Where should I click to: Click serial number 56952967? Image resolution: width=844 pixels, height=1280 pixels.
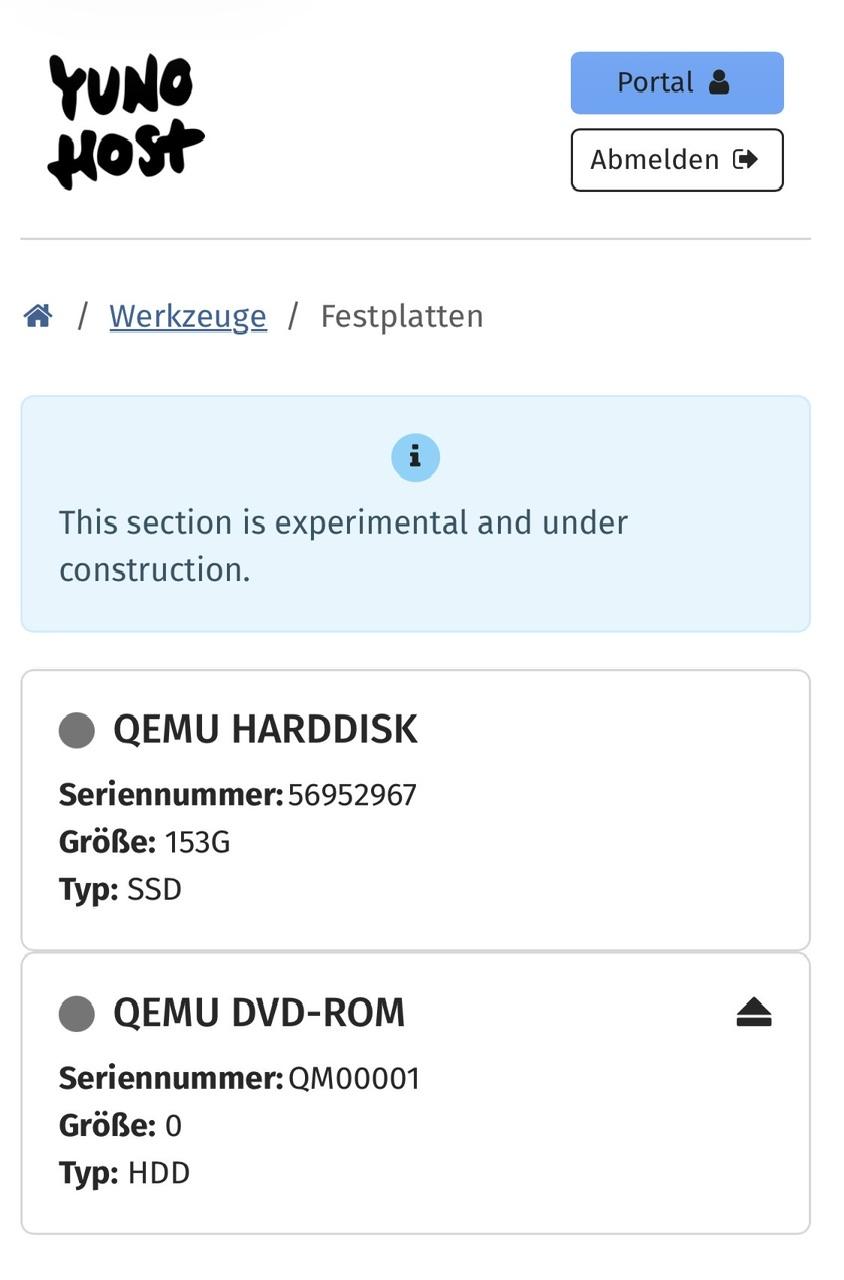point(352,795)
